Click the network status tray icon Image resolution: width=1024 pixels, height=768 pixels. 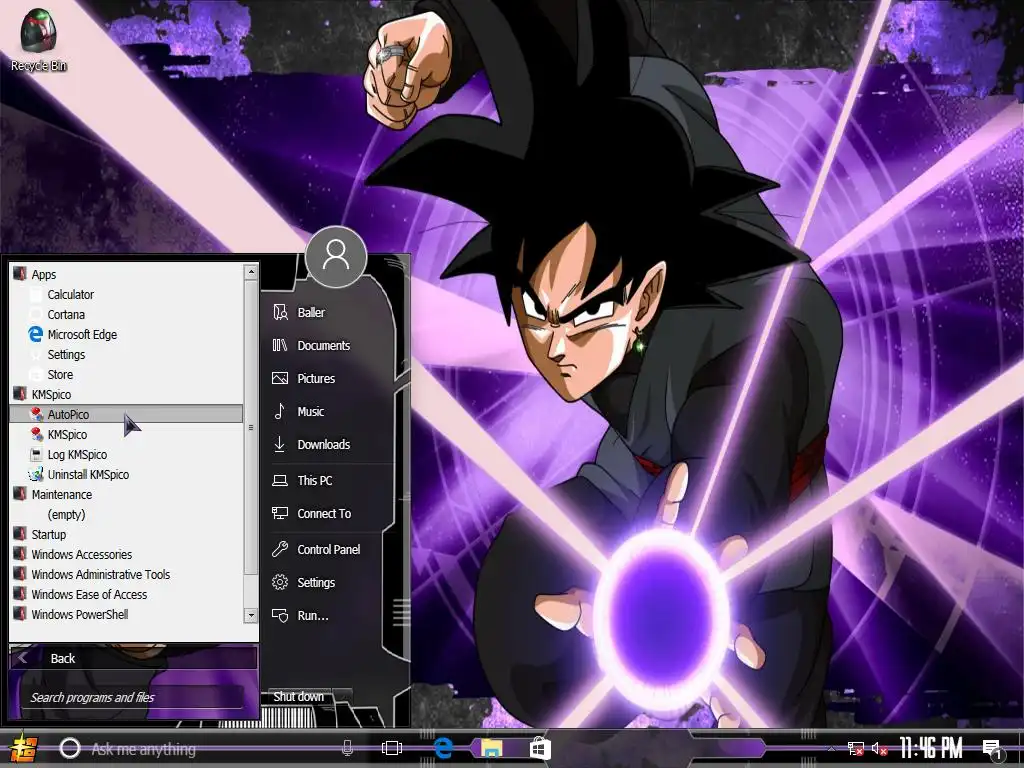pyautogui.click(x=856, y=748)
